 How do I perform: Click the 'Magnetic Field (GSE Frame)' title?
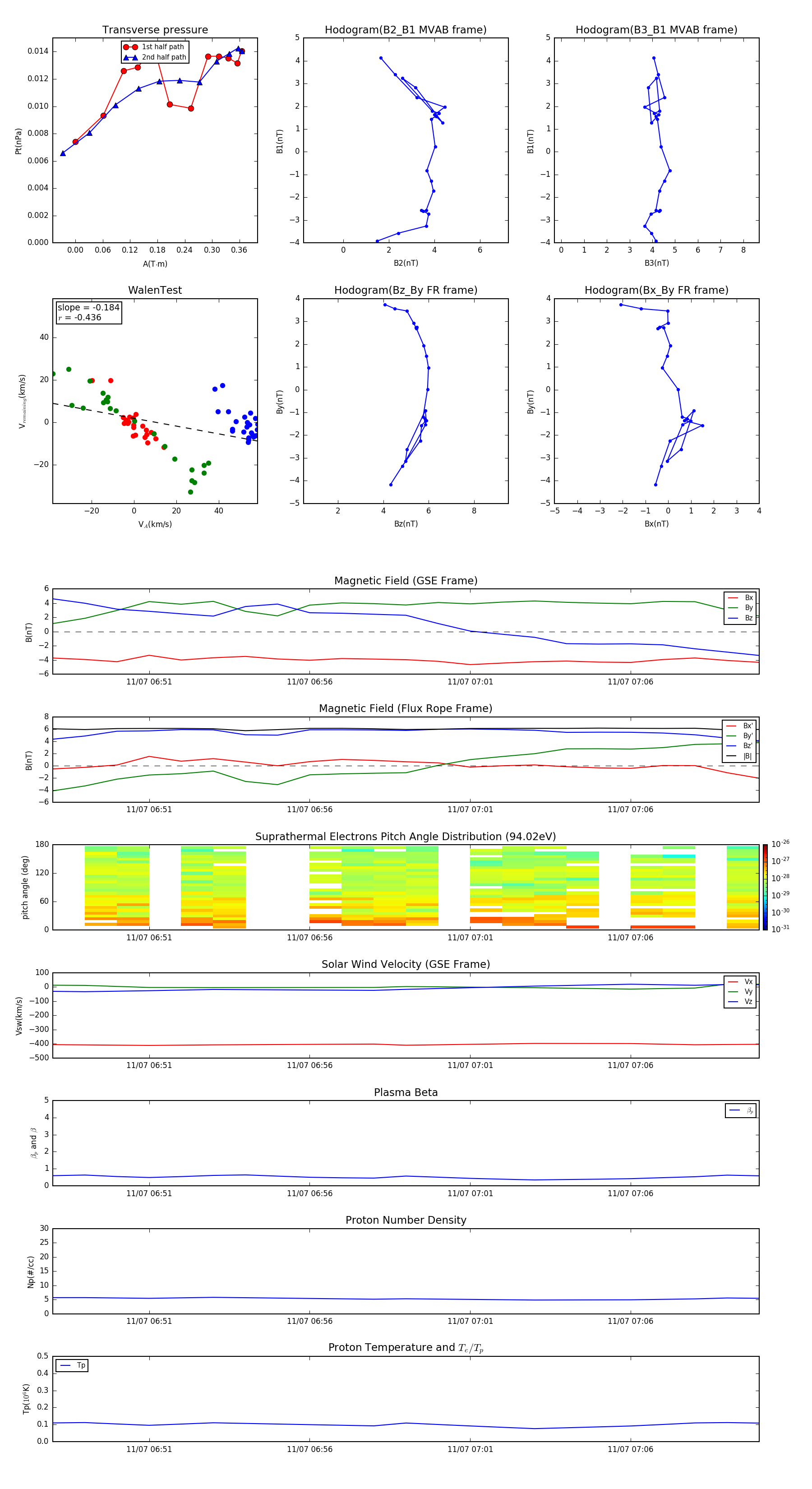point(406,581)
